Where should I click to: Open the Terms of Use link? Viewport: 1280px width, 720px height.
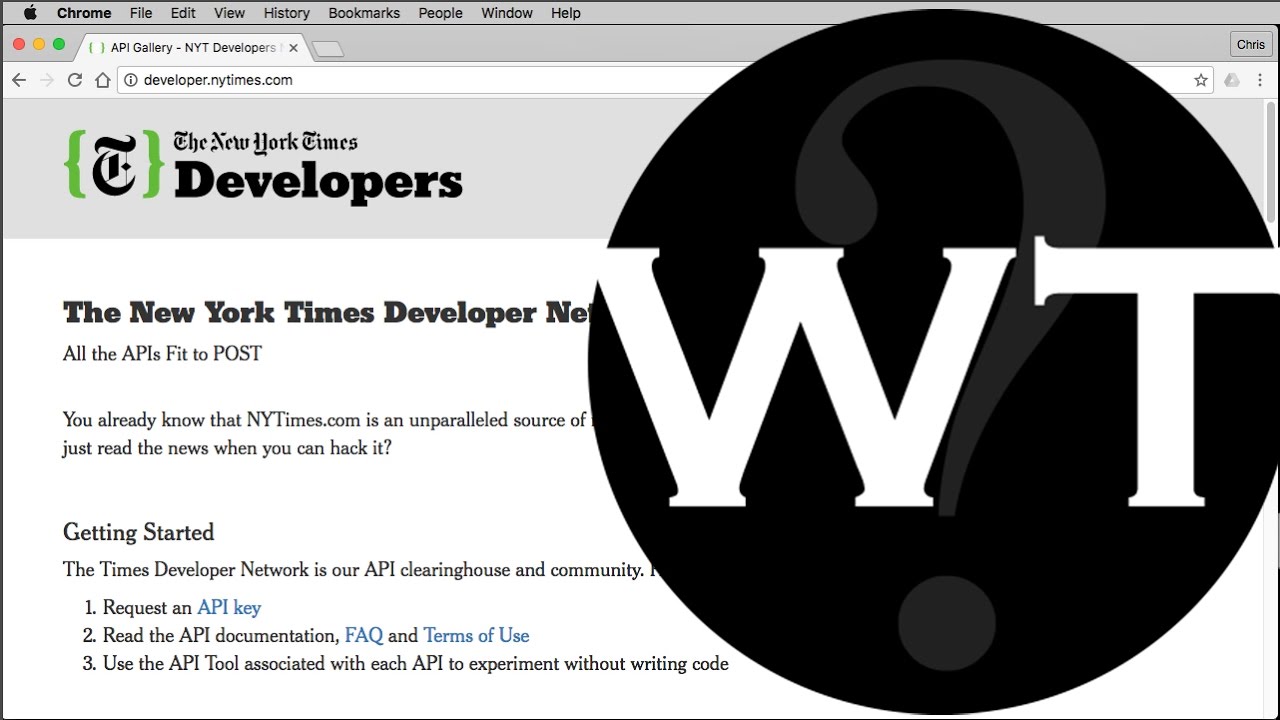[x=476, y=635]
